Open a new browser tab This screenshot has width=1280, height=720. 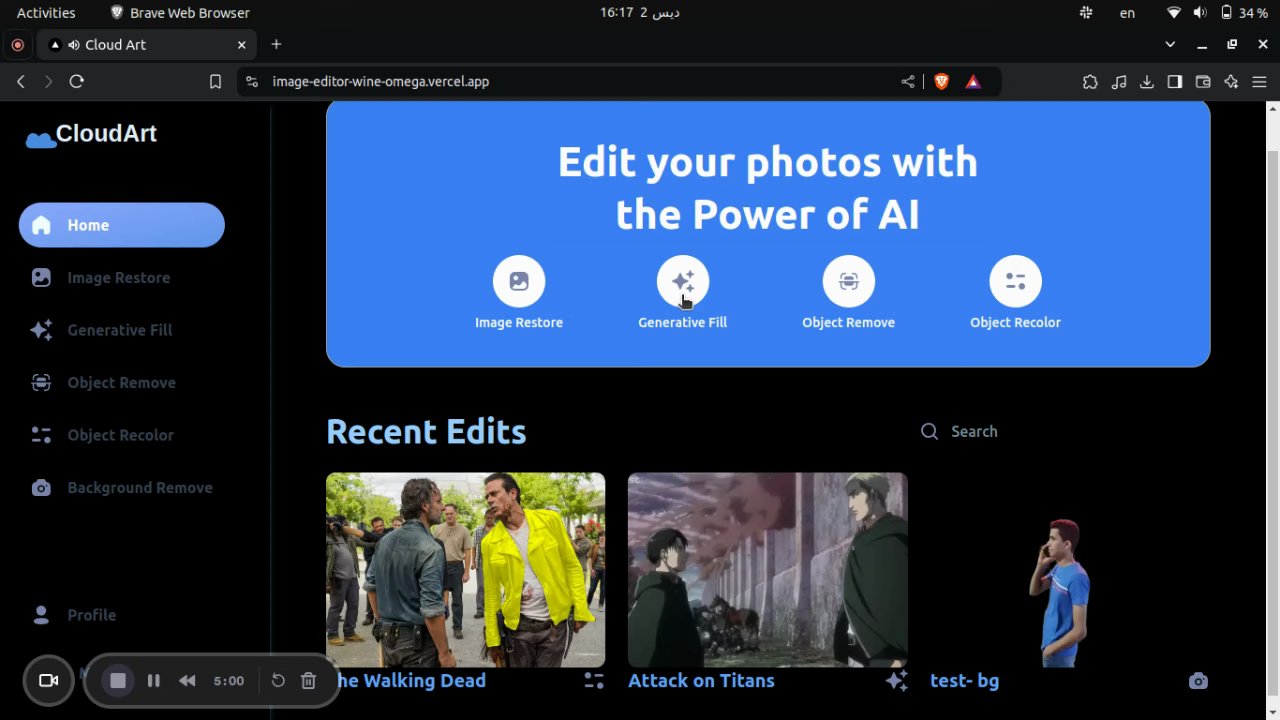276,44
